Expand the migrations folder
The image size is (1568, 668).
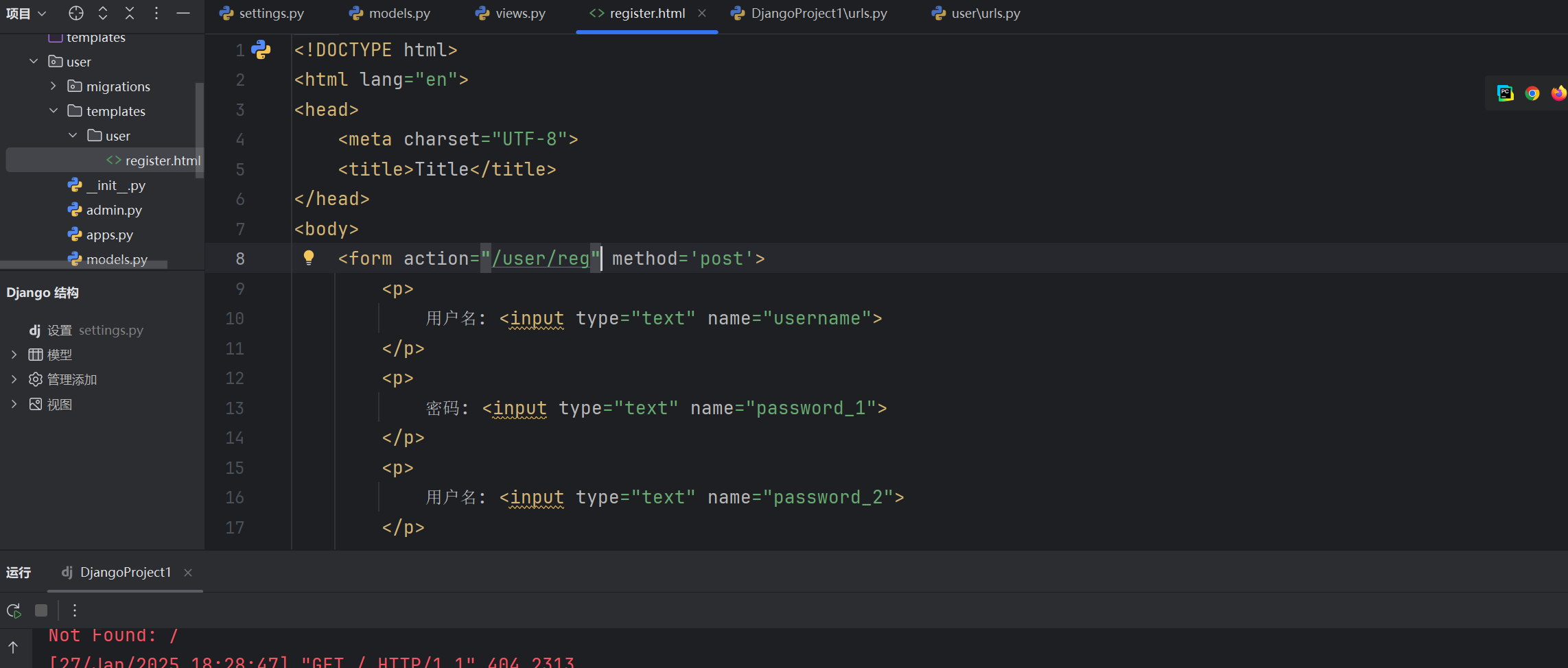click(54, 86)
